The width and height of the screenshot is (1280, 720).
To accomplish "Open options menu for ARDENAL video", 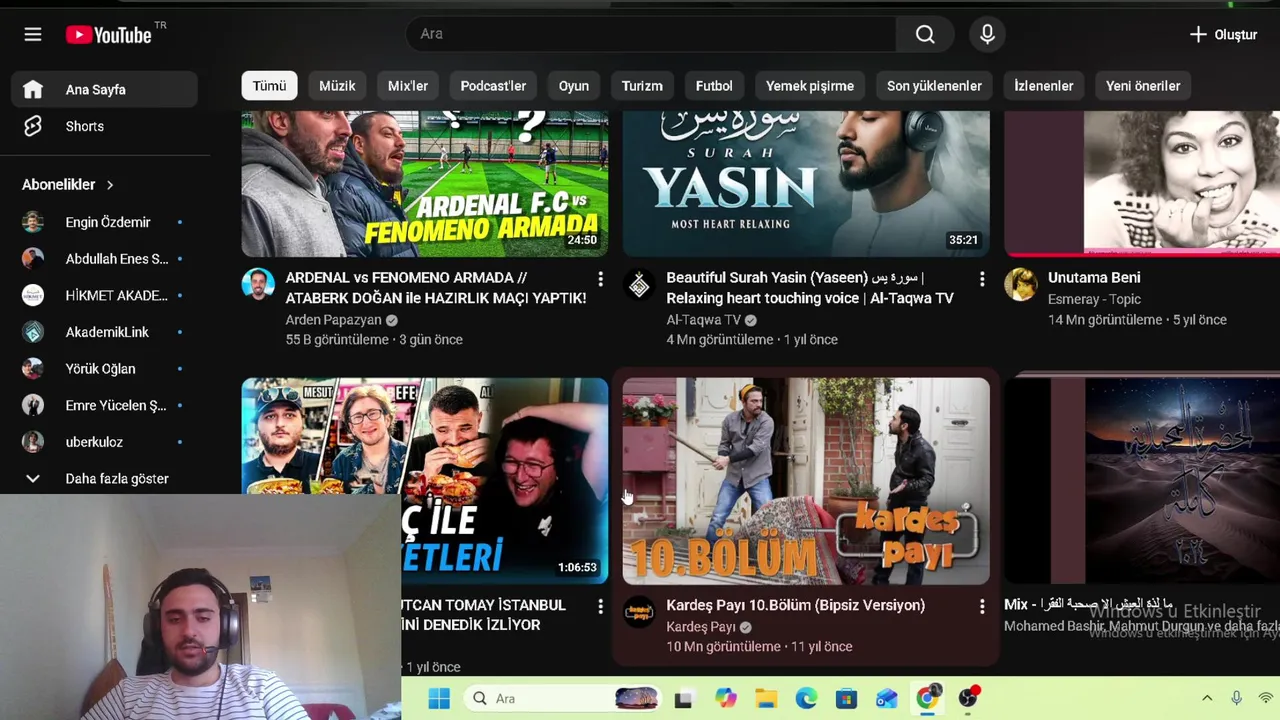I will coord(600,279).
